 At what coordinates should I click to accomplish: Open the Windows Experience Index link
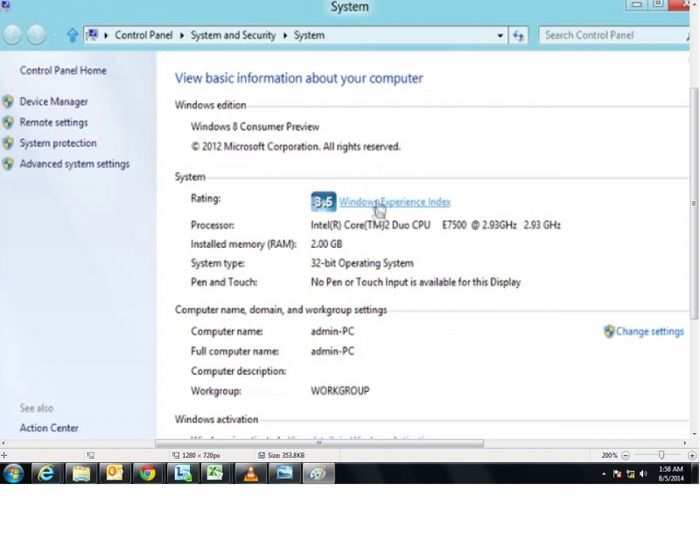click(x=395, y=202)
